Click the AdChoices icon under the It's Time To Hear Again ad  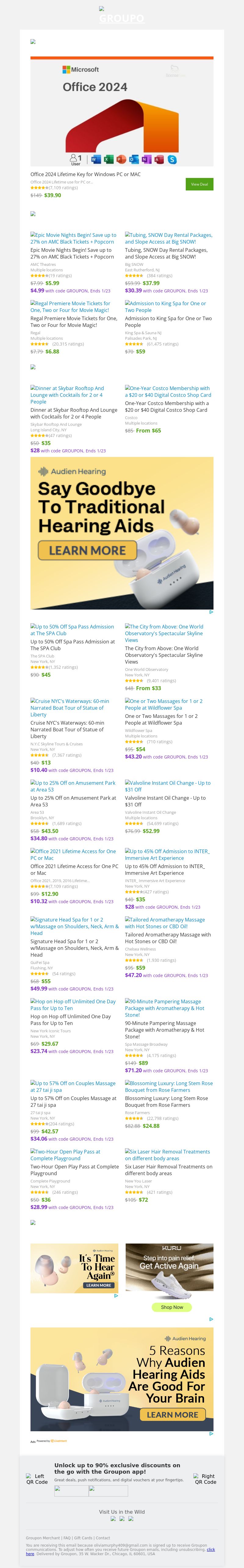[x=116, y=1295]
